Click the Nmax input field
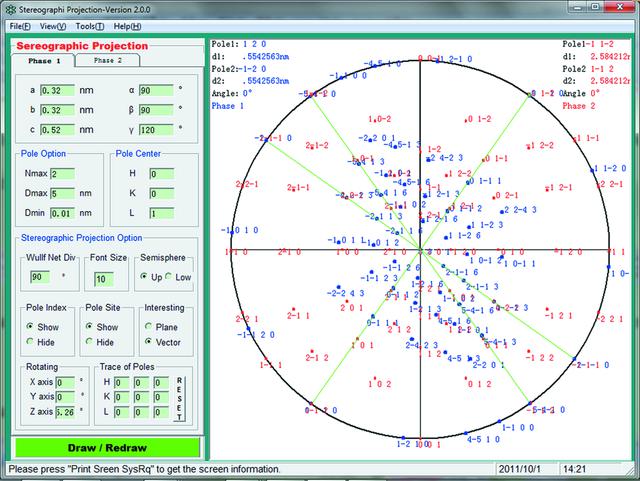The height and width of the screenshot is (481, 640). click(62, 174)
